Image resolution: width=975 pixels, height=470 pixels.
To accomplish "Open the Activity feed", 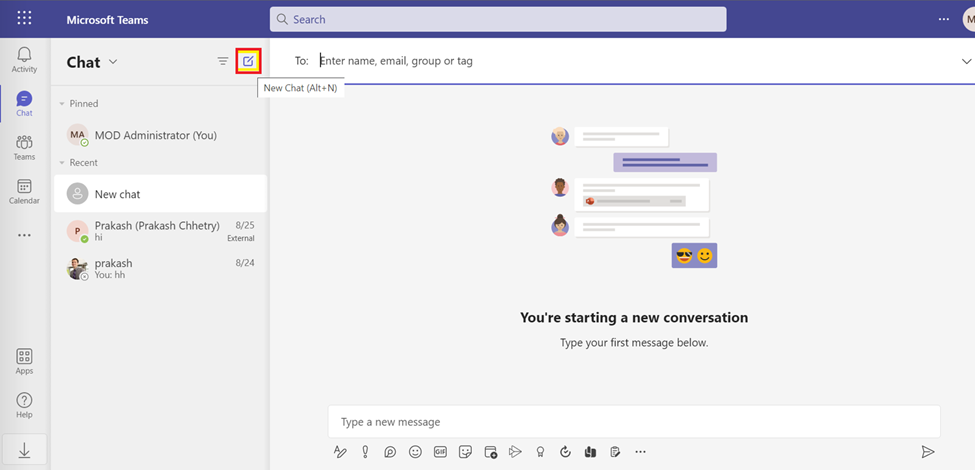I will coord(24,60).
